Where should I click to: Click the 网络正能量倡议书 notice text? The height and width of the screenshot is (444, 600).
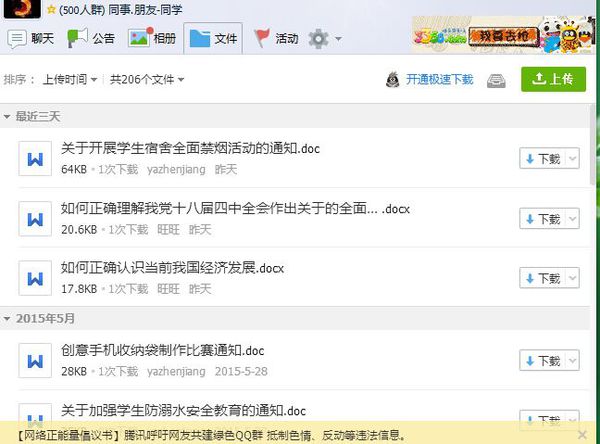tap(211, 435)
